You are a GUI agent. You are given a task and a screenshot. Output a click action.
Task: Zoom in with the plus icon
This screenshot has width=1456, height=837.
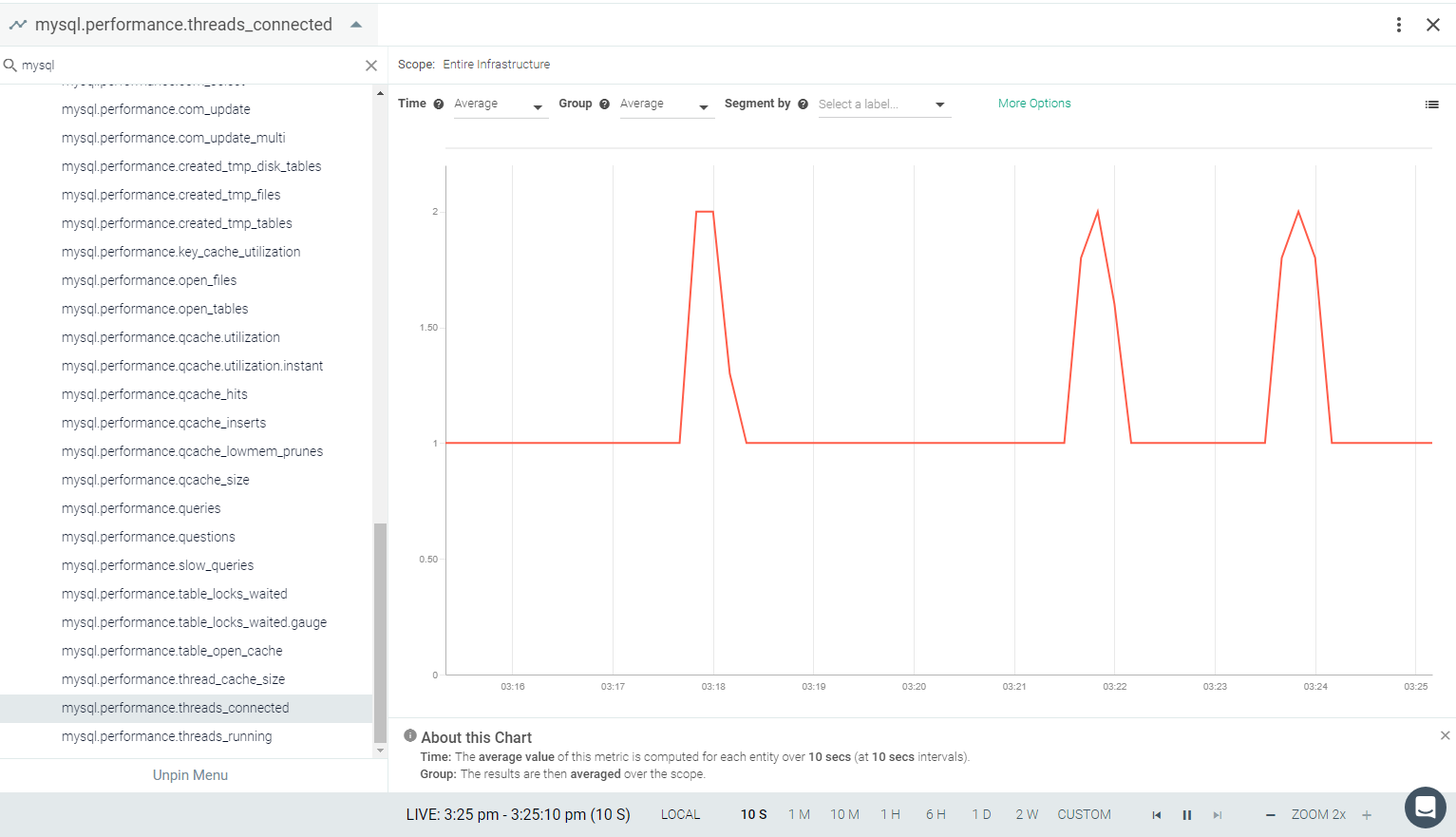(1367, 815)
